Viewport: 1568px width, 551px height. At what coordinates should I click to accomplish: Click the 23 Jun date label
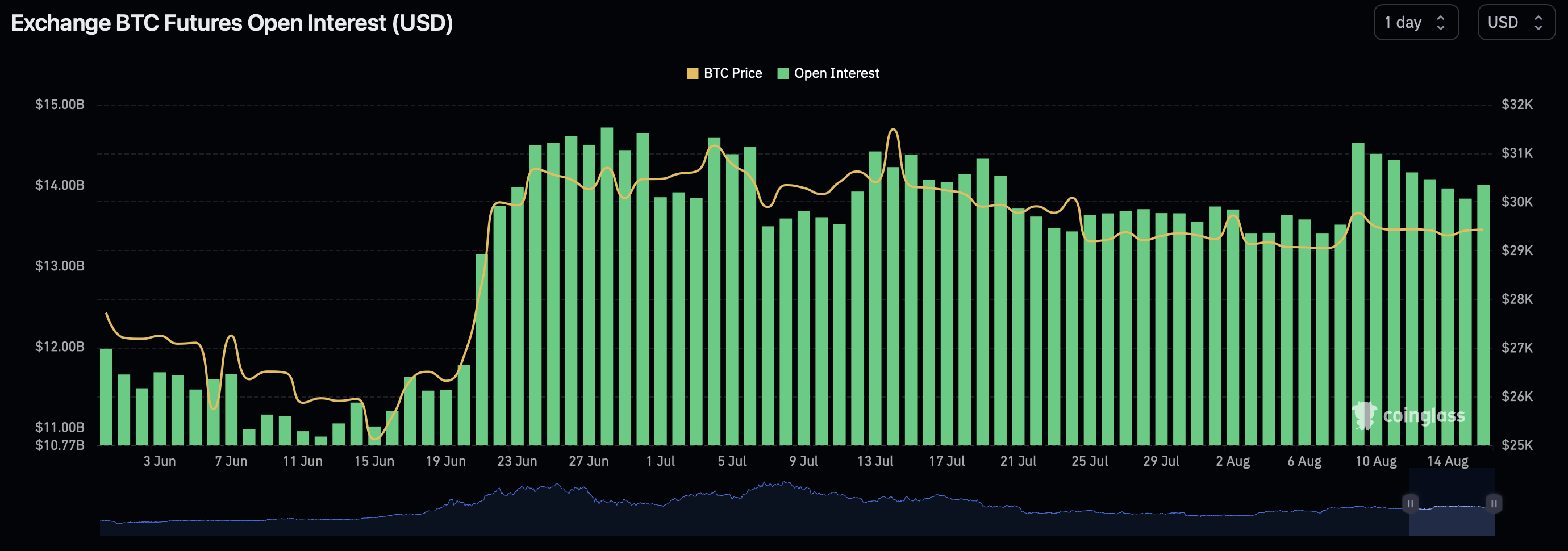[x=518, y=461]
